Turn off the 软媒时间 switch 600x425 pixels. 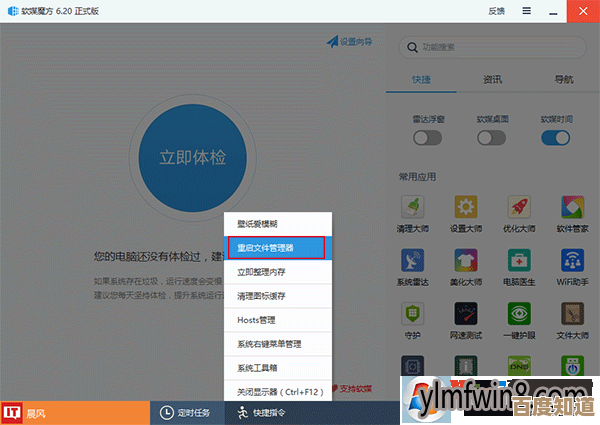click(556, 137)
